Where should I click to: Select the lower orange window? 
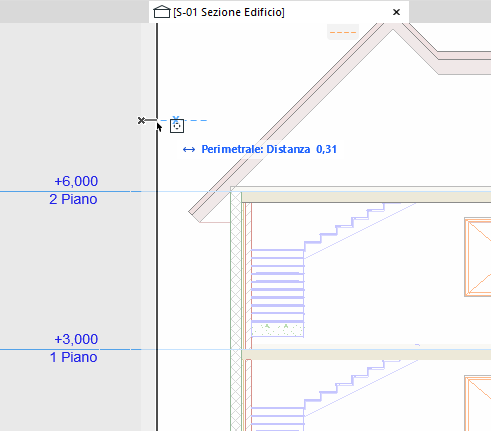[478, 403]
